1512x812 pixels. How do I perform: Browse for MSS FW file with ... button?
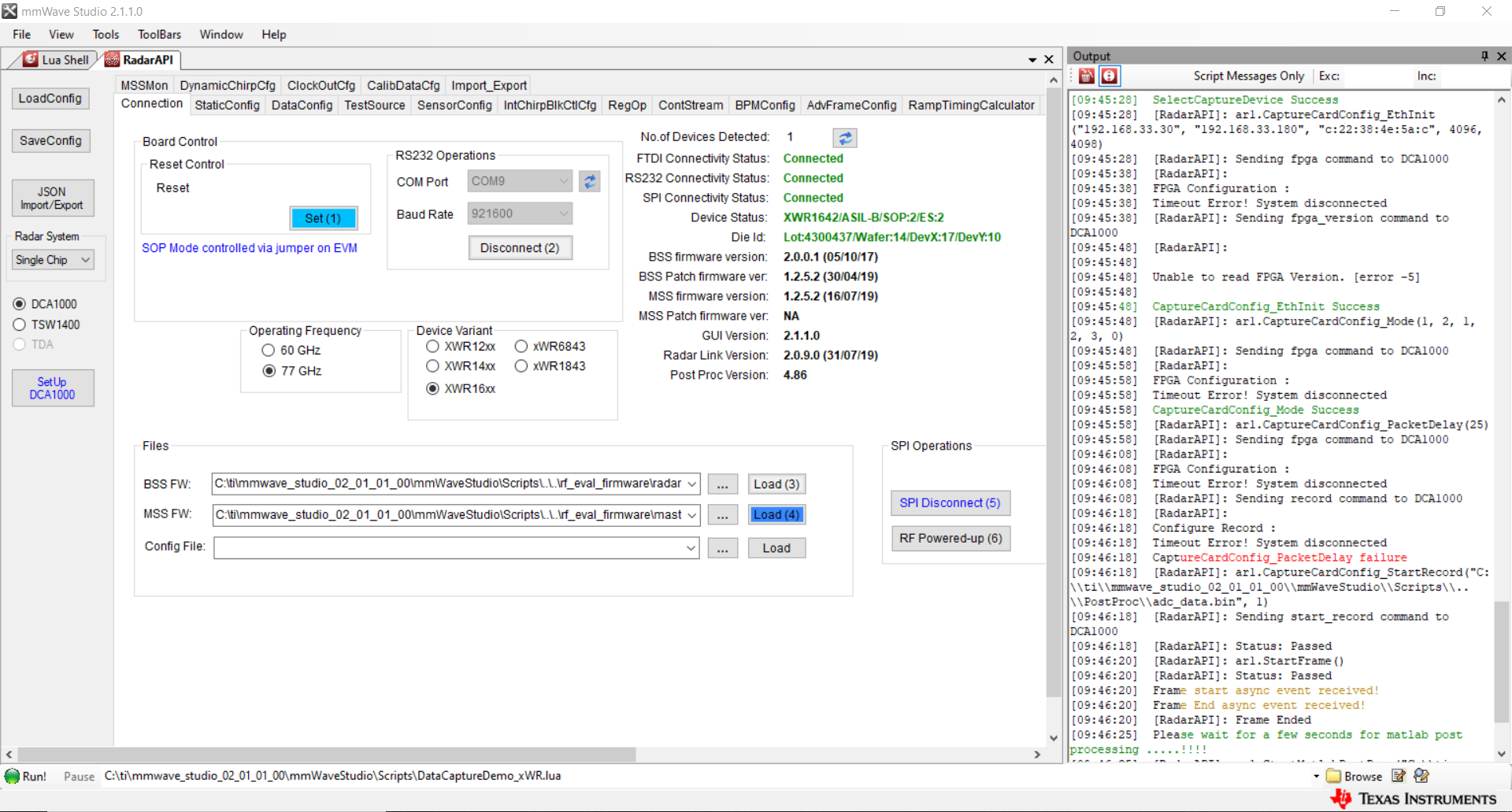tap(722, 516)
